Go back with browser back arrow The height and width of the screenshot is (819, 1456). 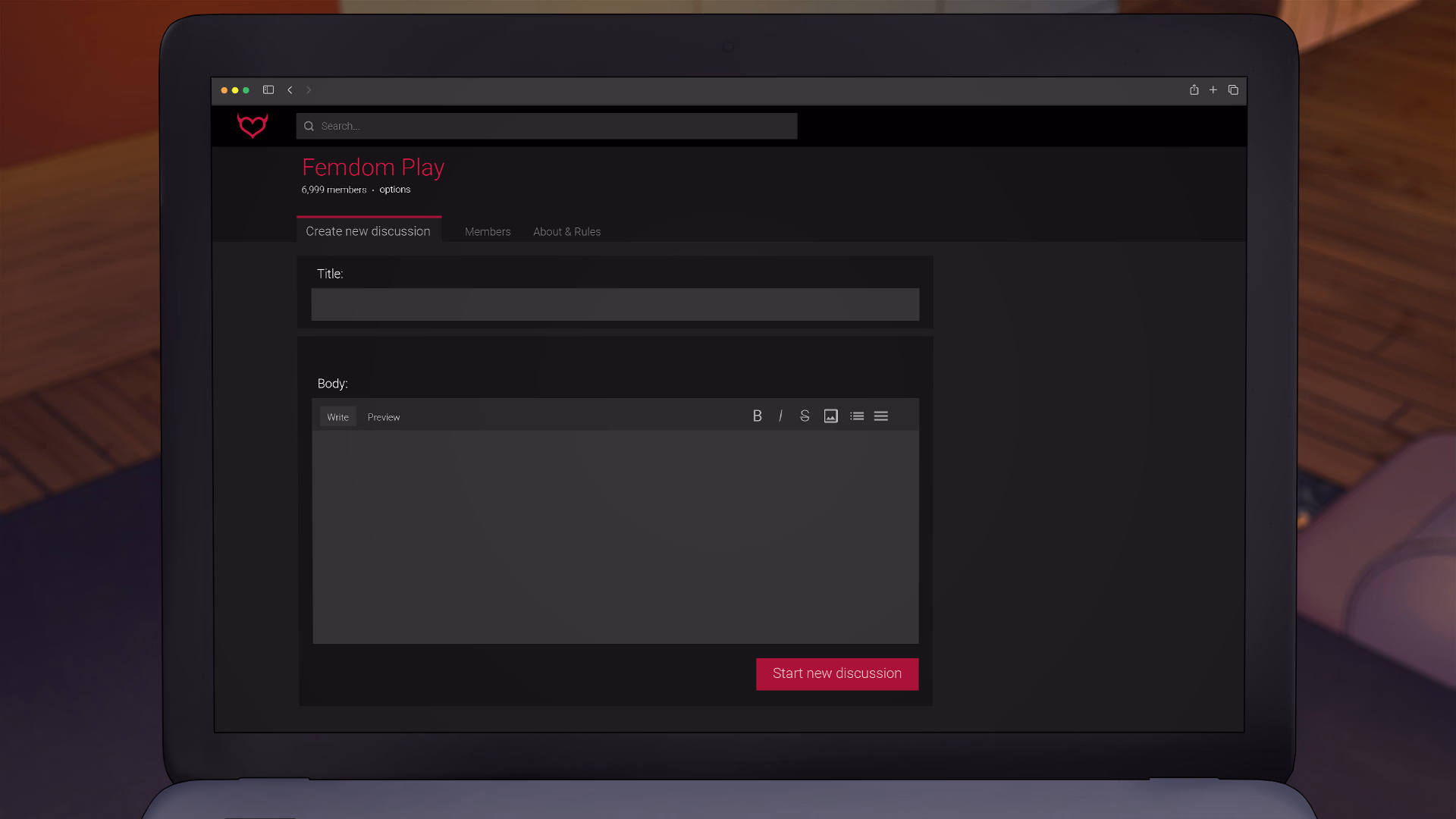click(290, 89)
